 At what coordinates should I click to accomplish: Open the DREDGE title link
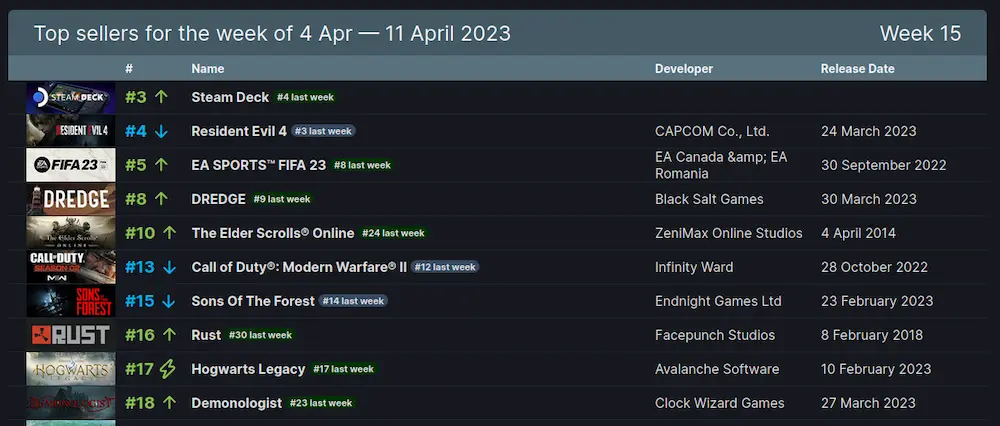219,199
